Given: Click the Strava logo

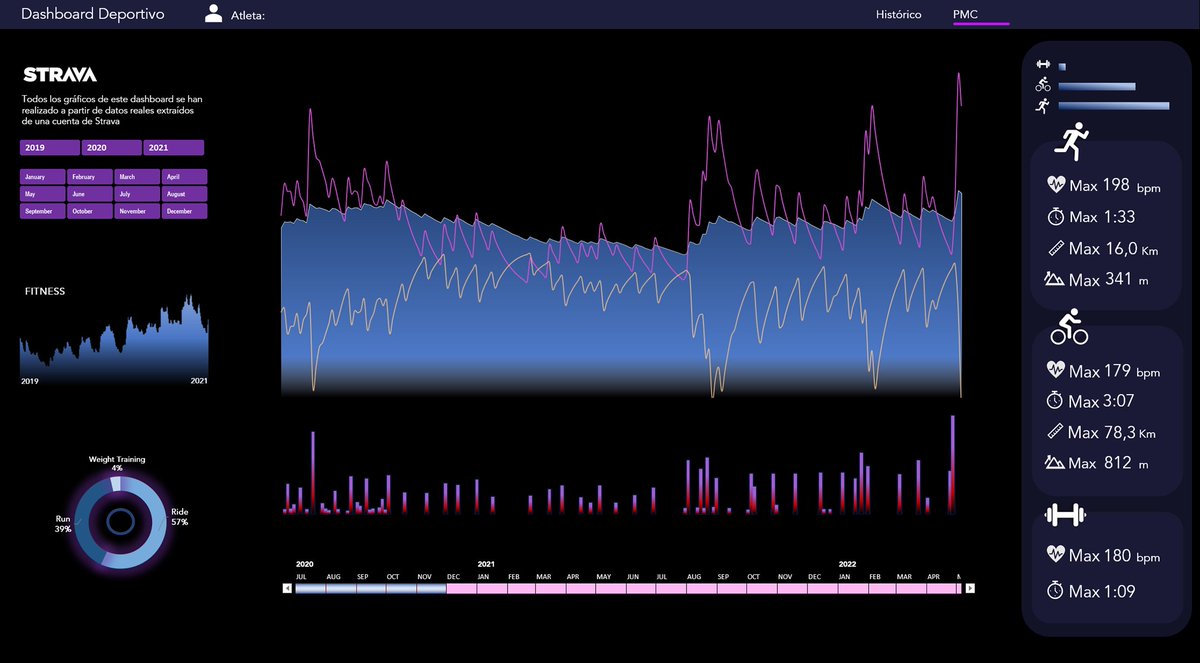Looking at the screenshot, I should click(x=60, y=75).
